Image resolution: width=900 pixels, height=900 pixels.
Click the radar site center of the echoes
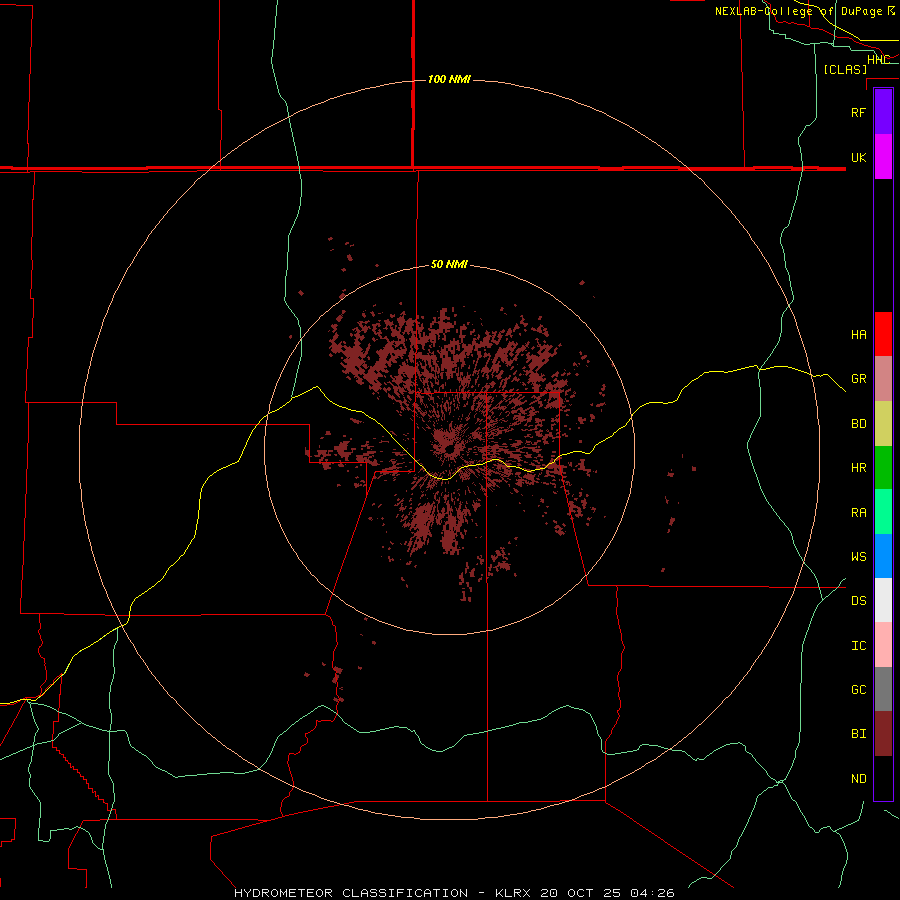[x=449, y=449]
